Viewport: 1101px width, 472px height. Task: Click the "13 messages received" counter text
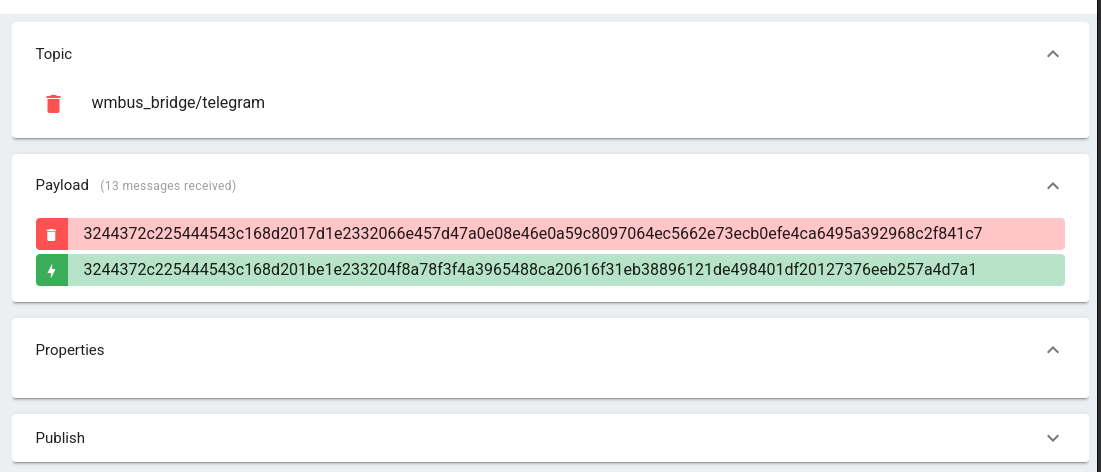click(168, 186)
